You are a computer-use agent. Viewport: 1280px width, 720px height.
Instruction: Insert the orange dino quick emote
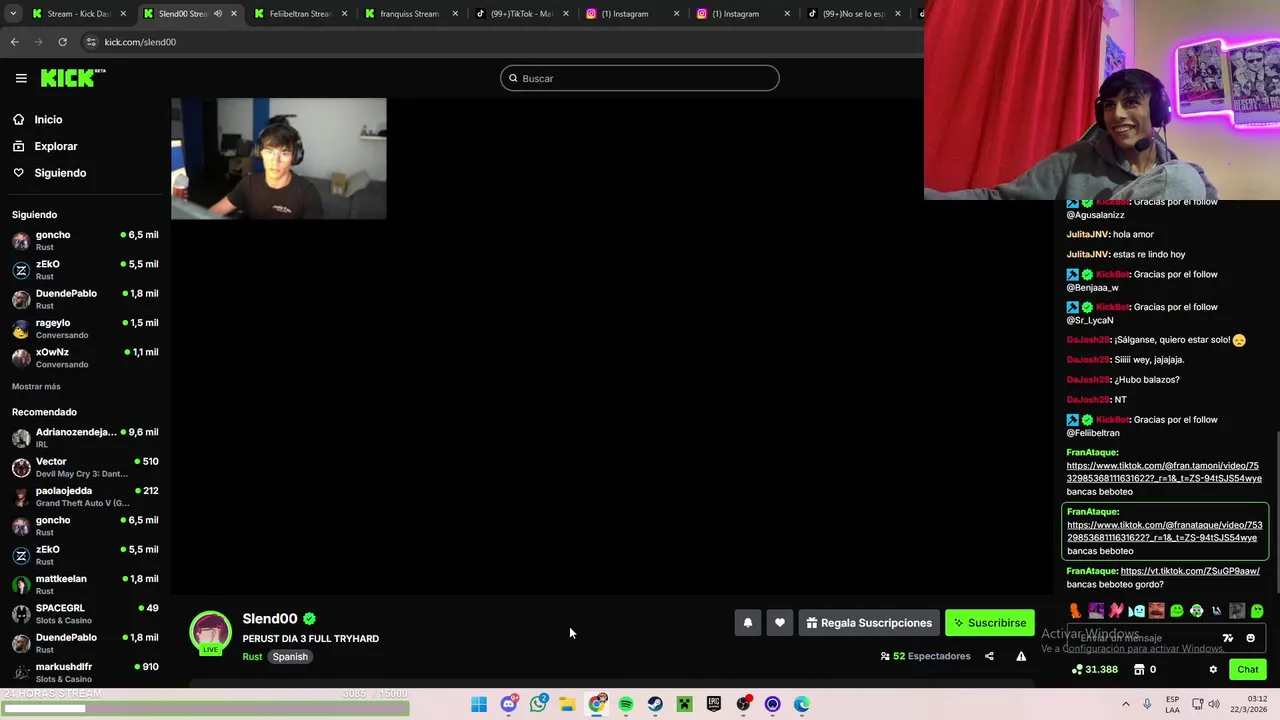pyautogui.click(x=1075, y=611)
